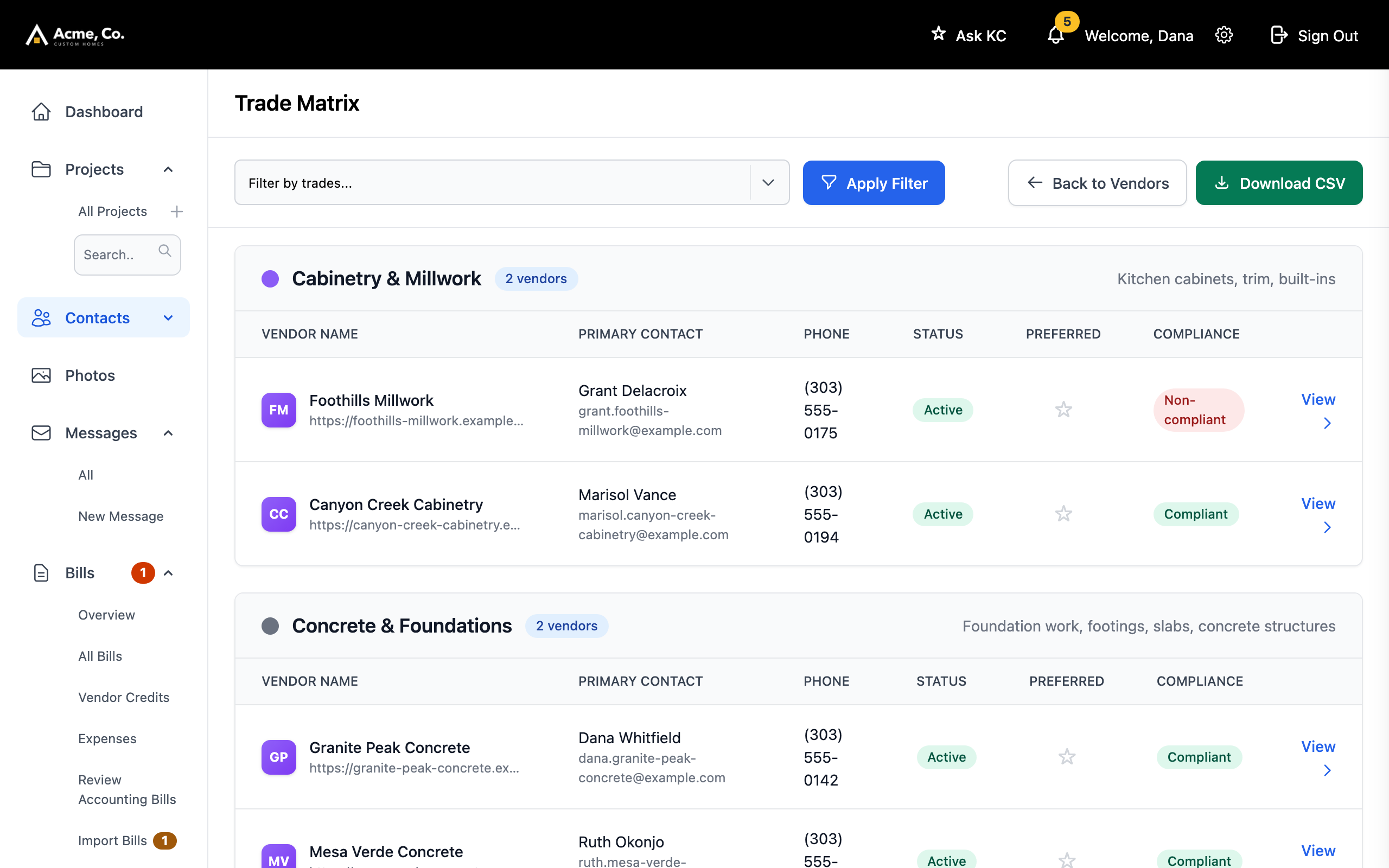The height and width of the screenshot is (868, 1389).
Task: Click the Apply Filter button
Action: click(x=874, y=183)
